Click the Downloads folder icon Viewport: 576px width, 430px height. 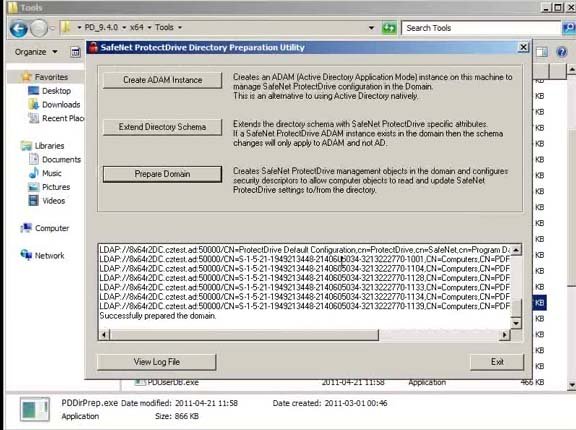tap(33, 104)
